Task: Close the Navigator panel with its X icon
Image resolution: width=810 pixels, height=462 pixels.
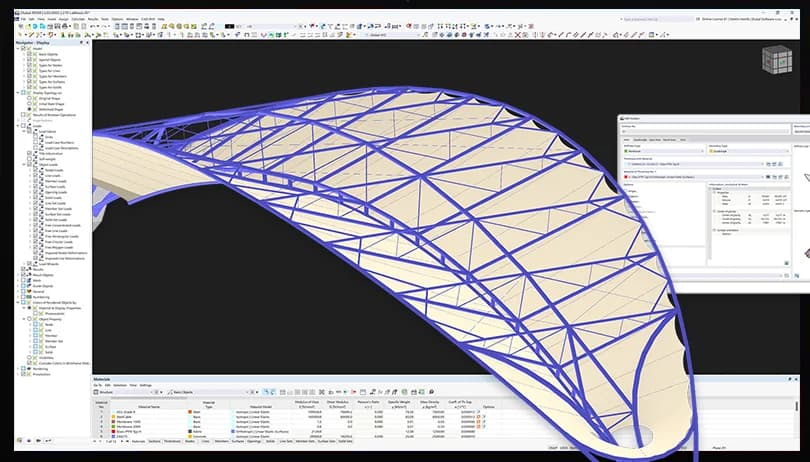Action: pyautogui.click(x=87, y=42)
